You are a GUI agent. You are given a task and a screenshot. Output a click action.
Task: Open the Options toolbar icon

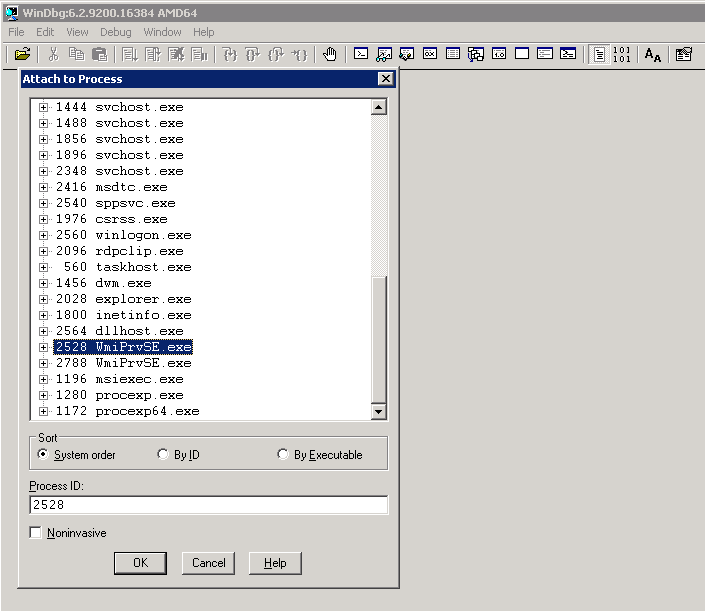(683, 54)
